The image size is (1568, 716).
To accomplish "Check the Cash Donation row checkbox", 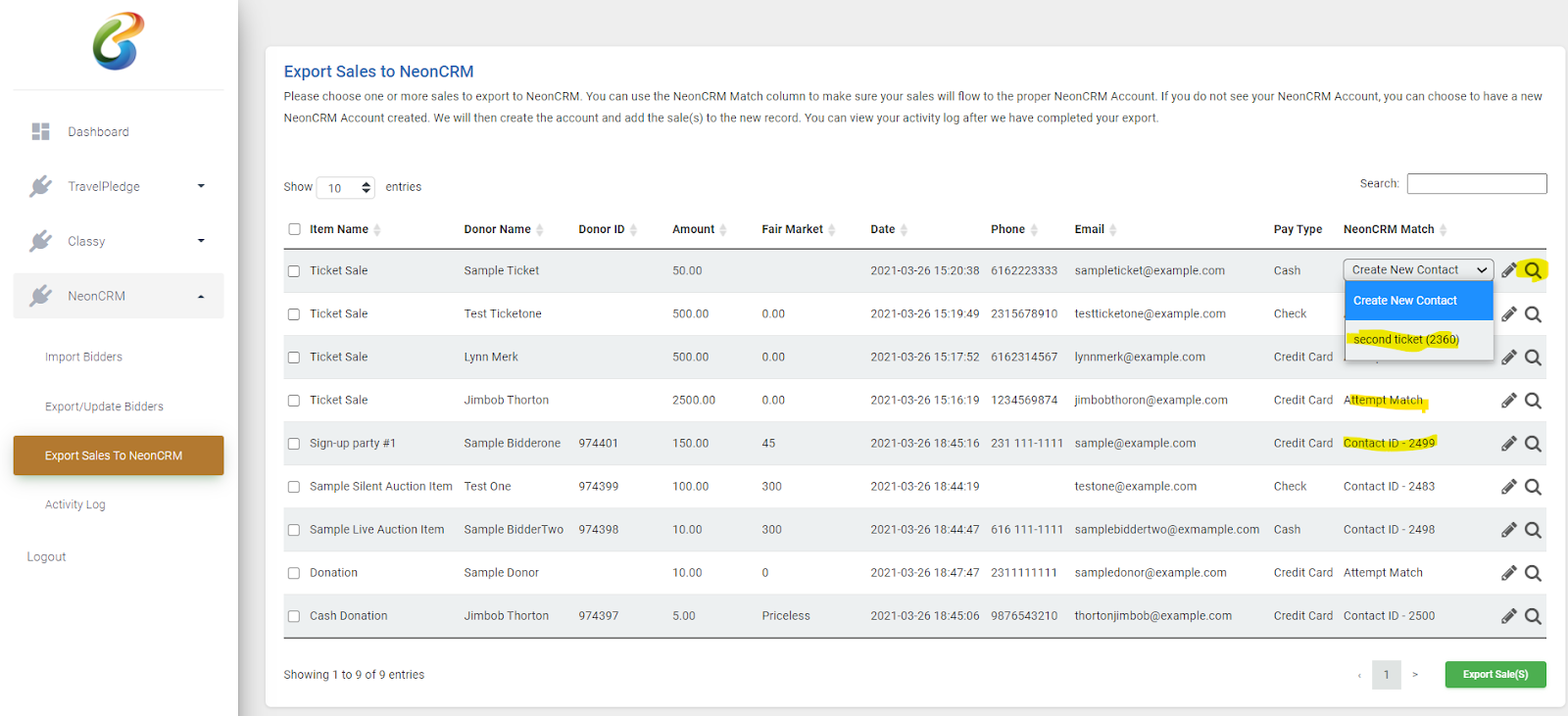I will tap(294, 616).
